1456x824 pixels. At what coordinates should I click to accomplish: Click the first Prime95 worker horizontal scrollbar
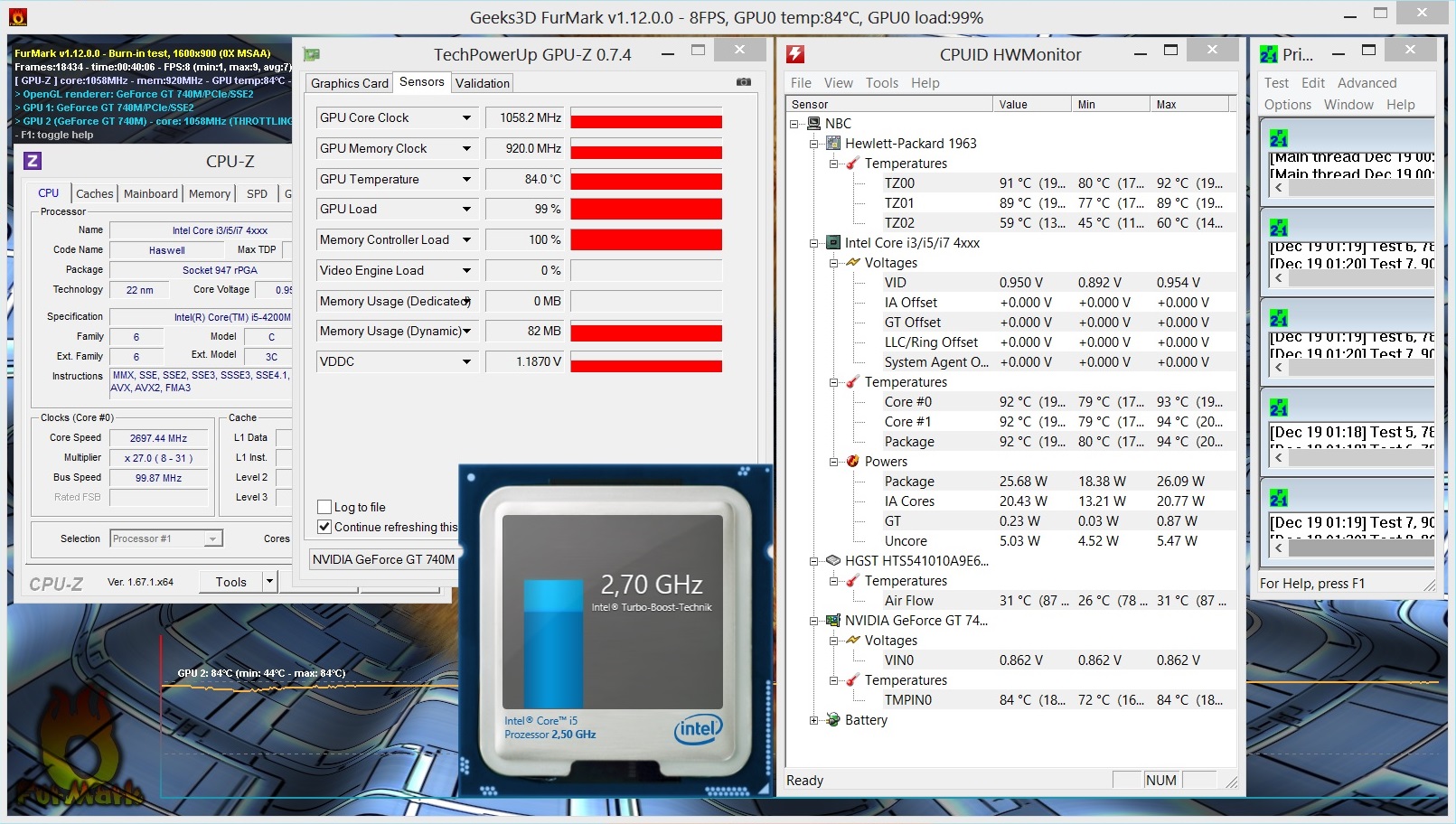[x=1353, y=188]
